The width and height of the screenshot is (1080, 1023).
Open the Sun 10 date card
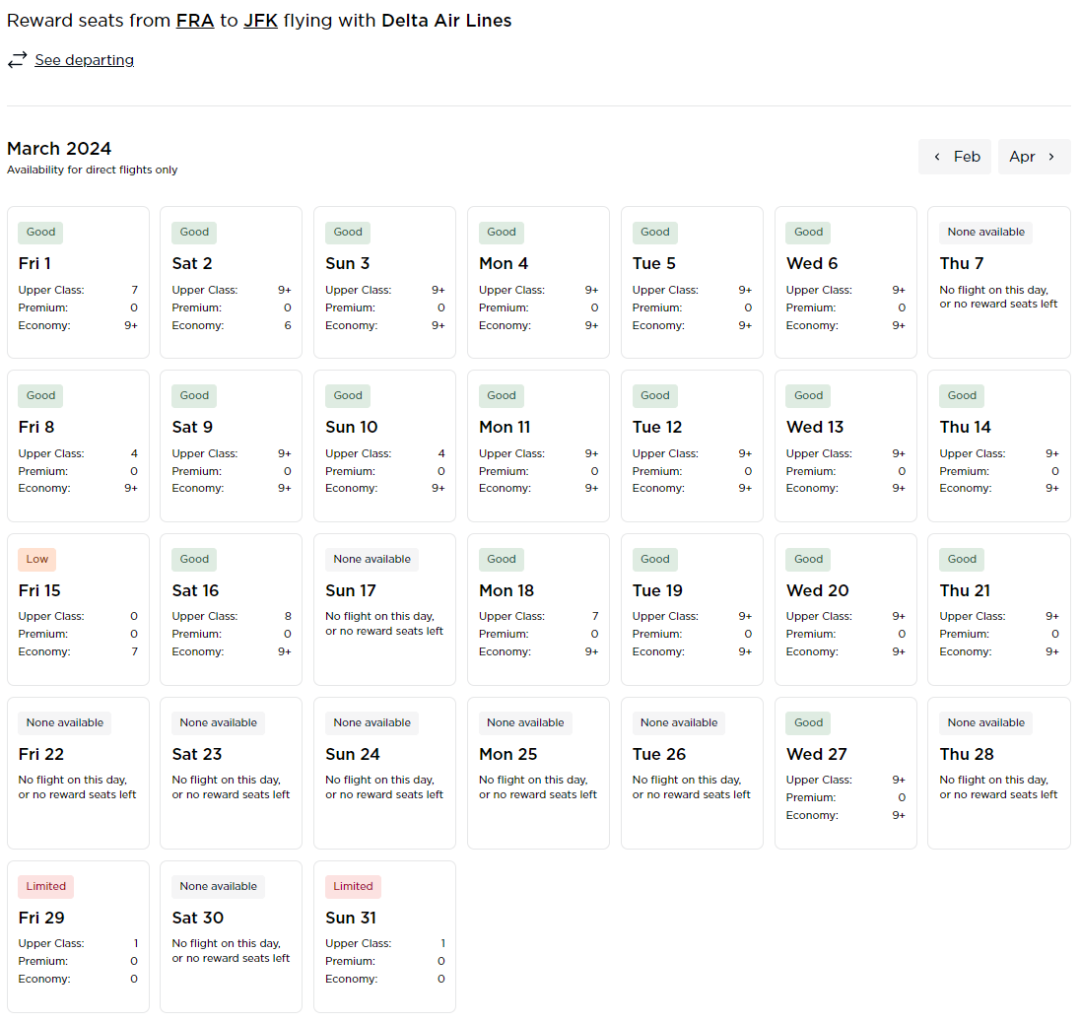click(384, 446)
